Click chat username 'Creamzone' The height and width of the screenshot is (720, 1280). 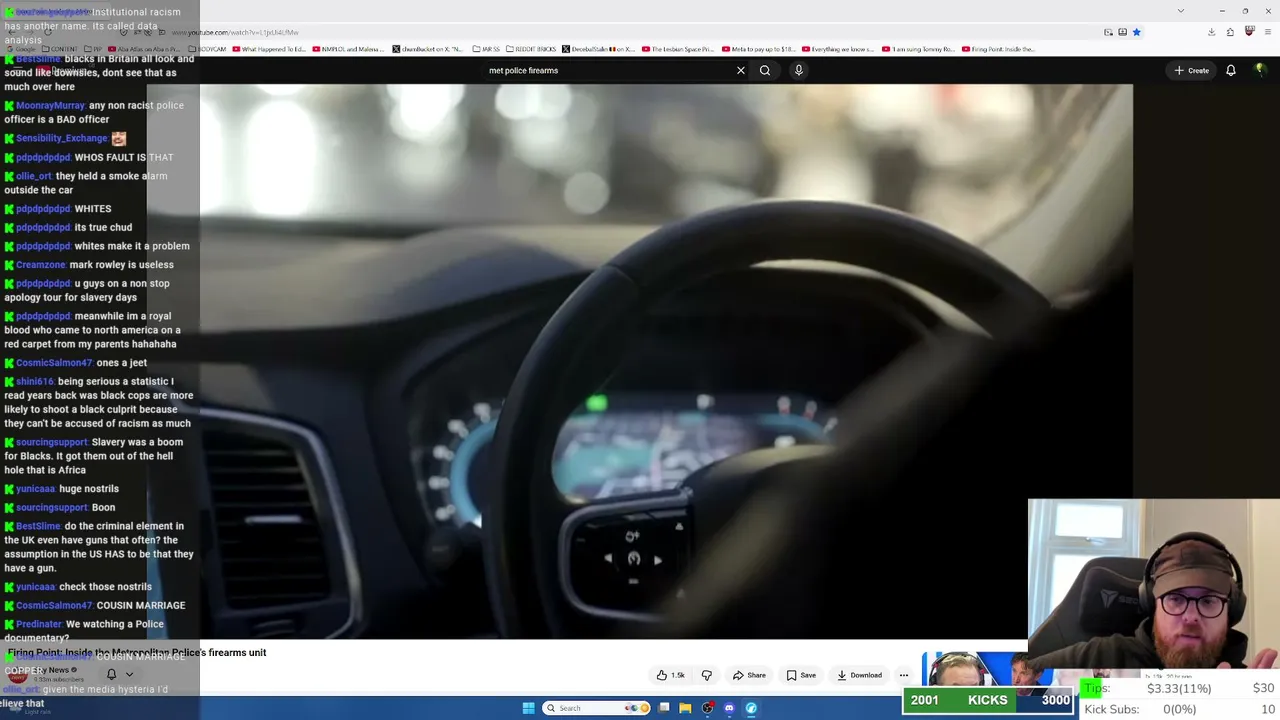[x=41, y=265]
